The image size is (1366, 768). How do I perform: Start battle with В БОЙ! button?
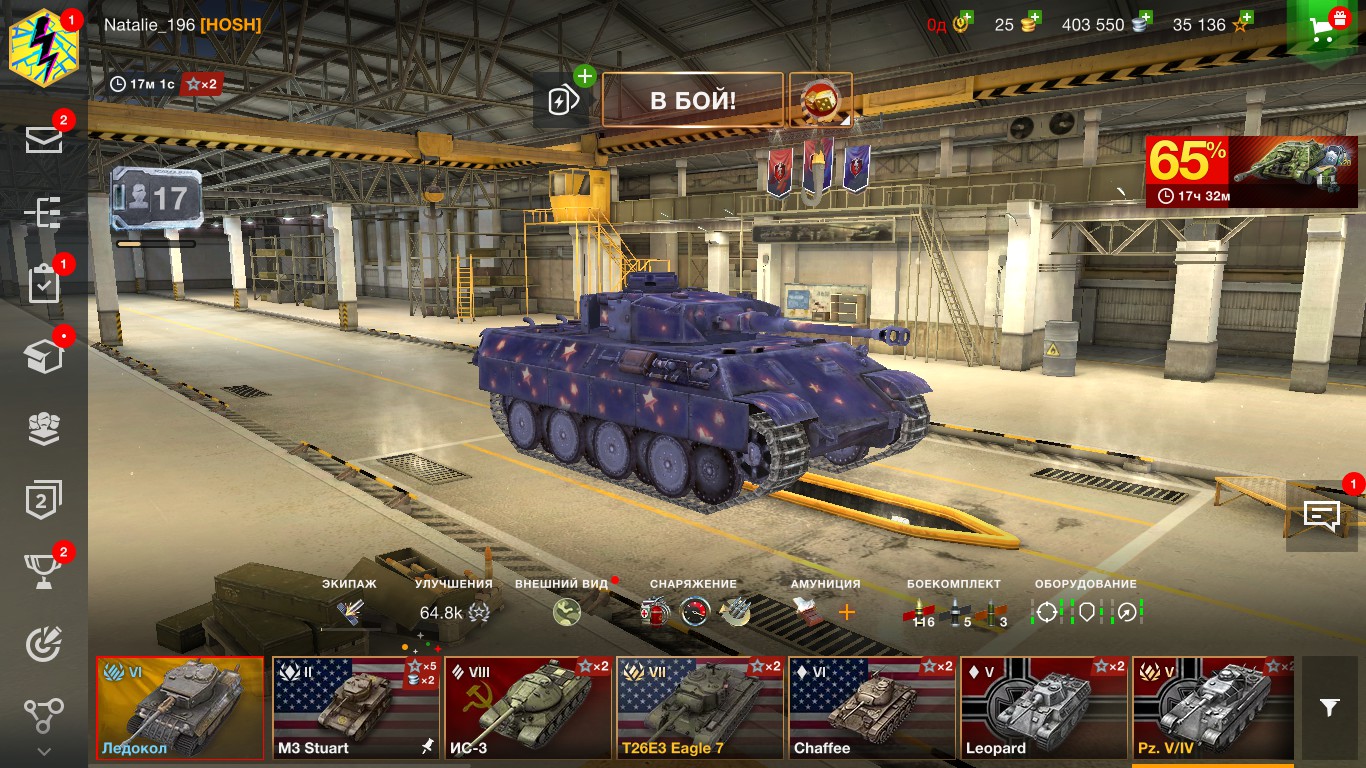pyautogui.click(x=693, y=99)
